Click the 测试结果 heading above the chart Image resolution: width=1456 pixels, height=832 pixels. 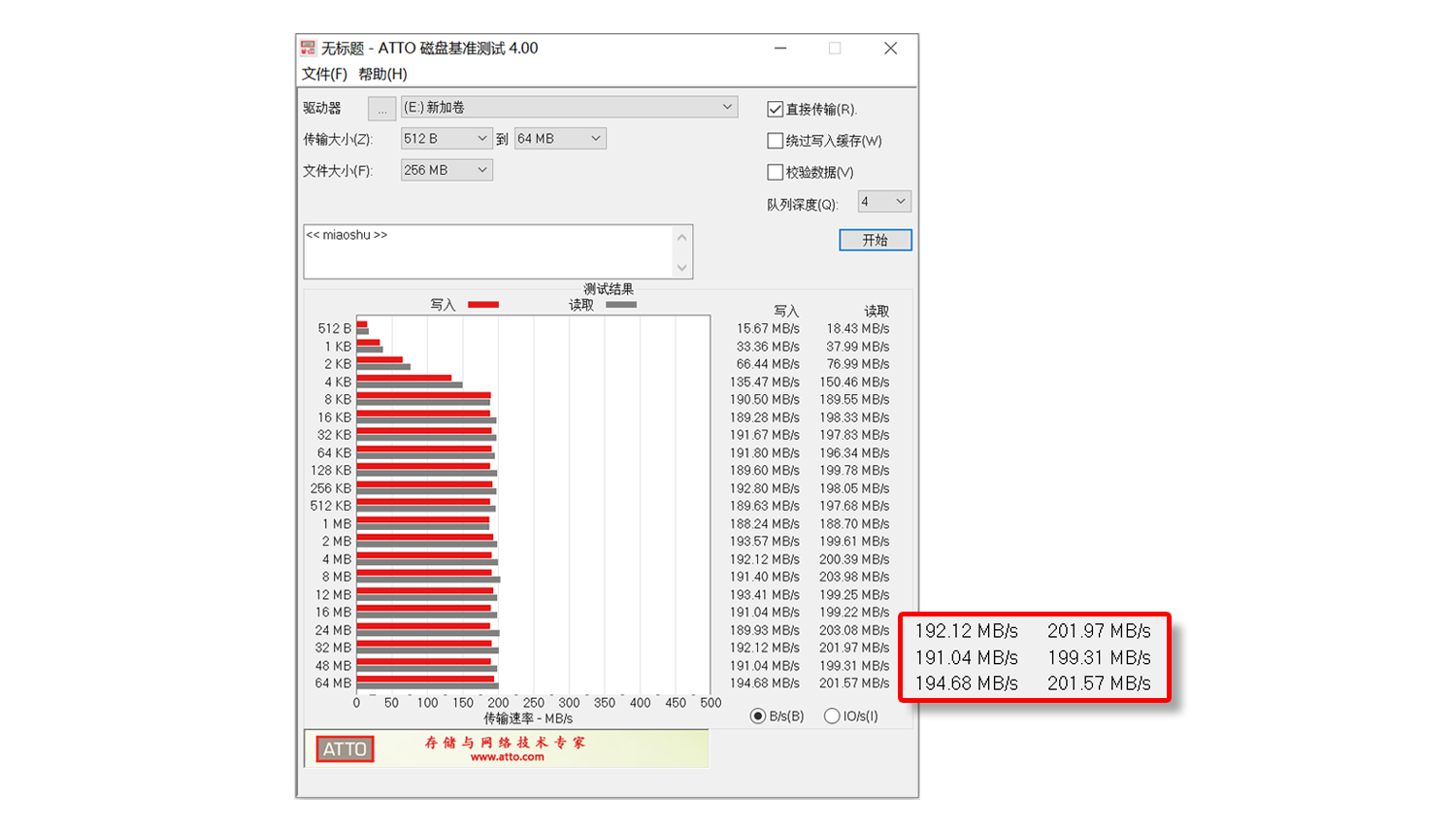(x=609, y=289)
